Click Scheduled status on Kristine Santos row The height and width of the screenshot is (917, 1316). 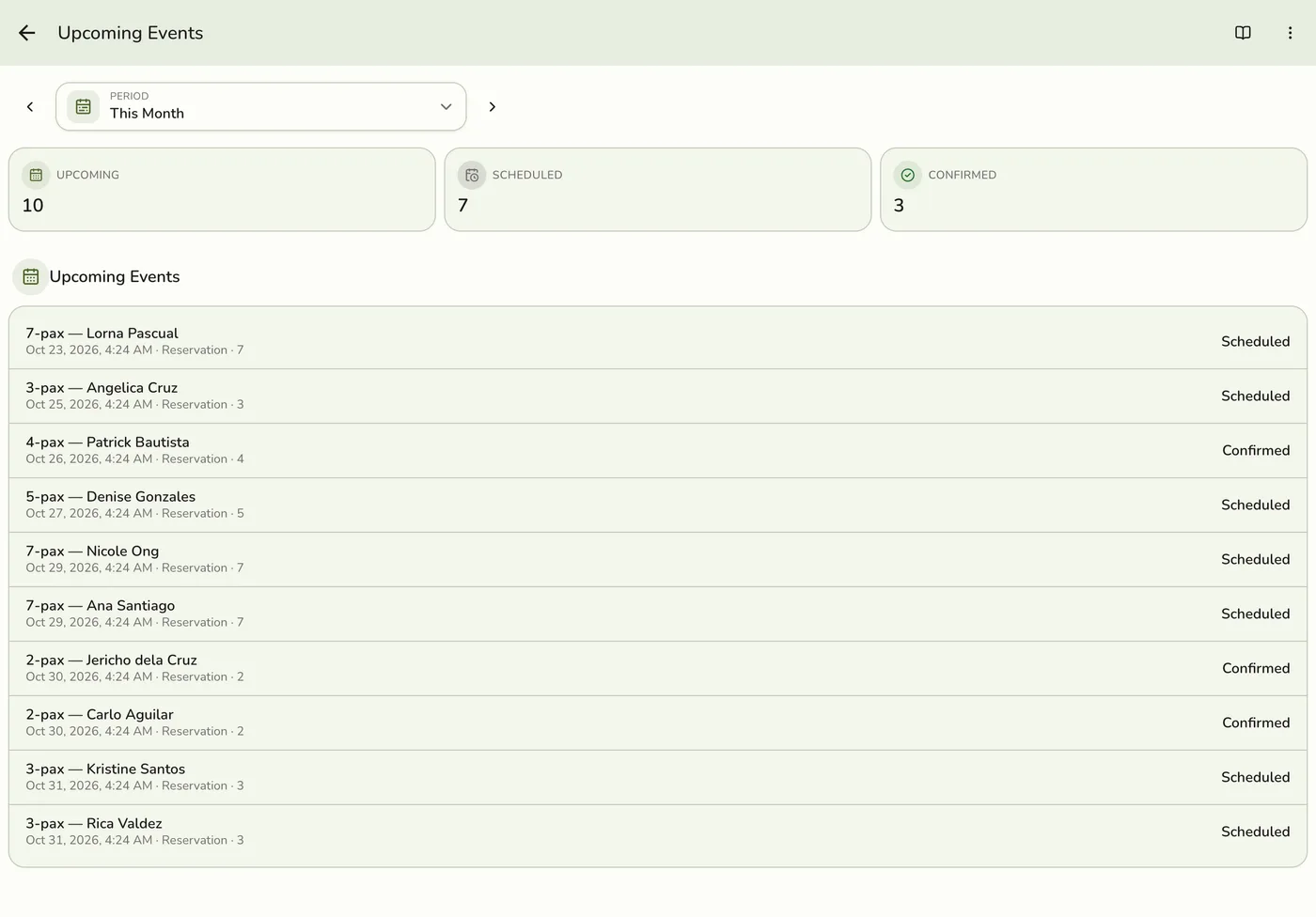coord(1255,778)
